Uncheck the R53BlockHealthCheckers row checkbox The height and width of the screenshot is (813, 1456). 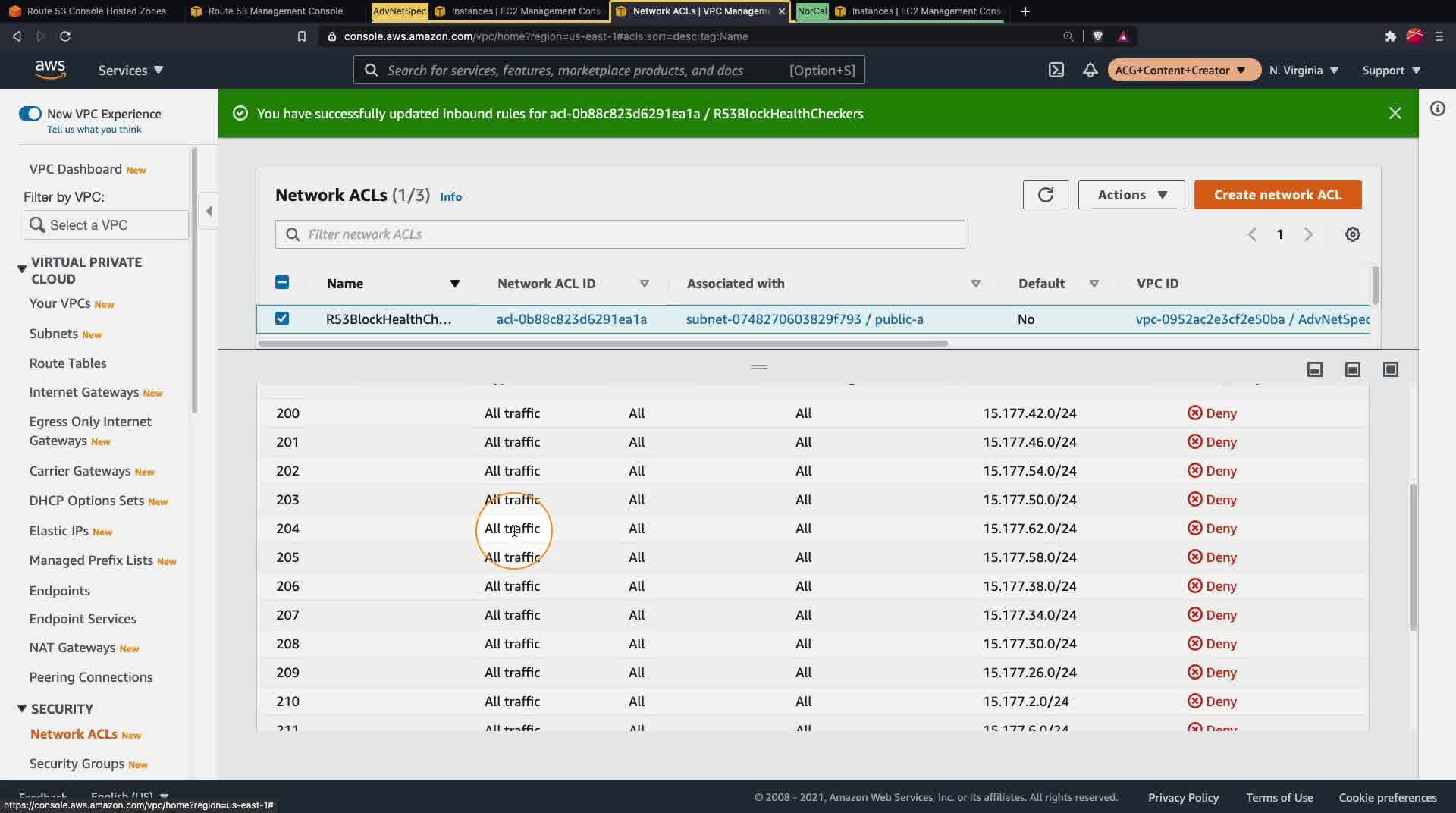pos(282,319)
